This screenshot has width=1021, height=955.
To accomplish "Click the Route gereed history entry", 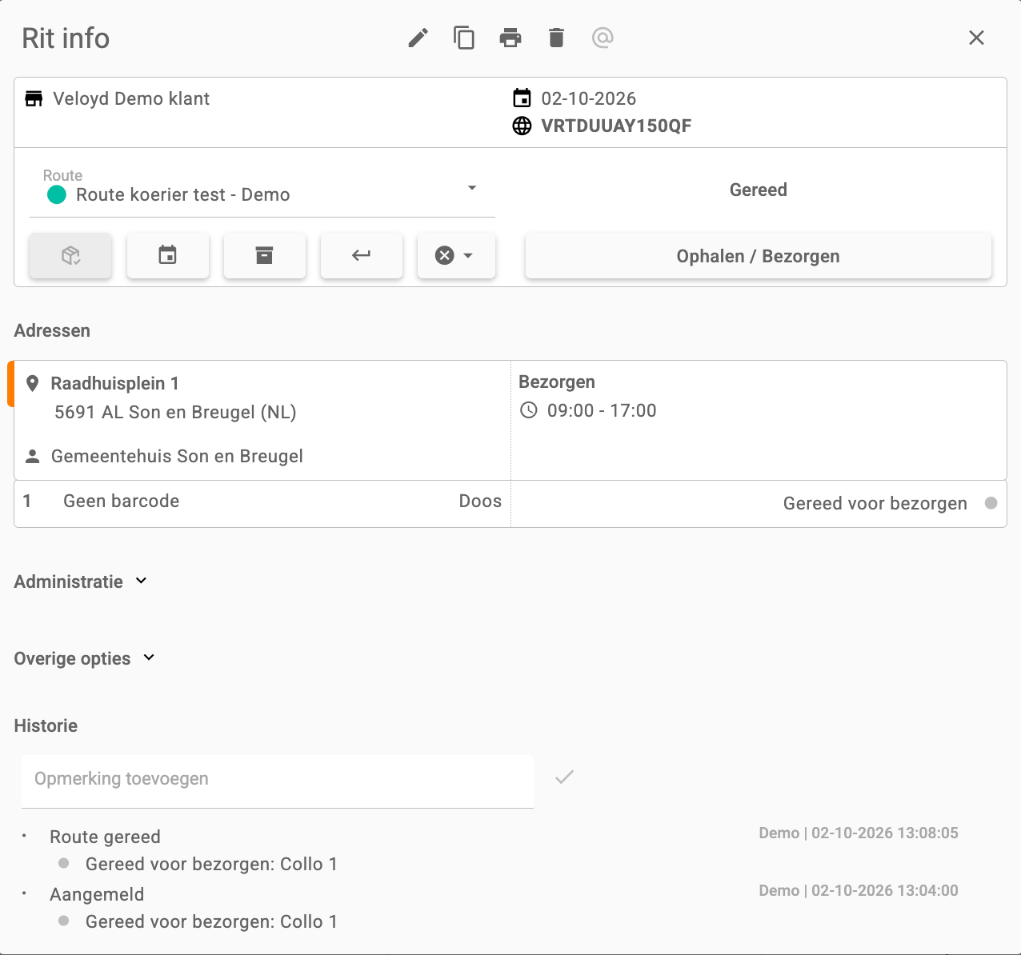I will pyautogui.click(x=105, y=837).
